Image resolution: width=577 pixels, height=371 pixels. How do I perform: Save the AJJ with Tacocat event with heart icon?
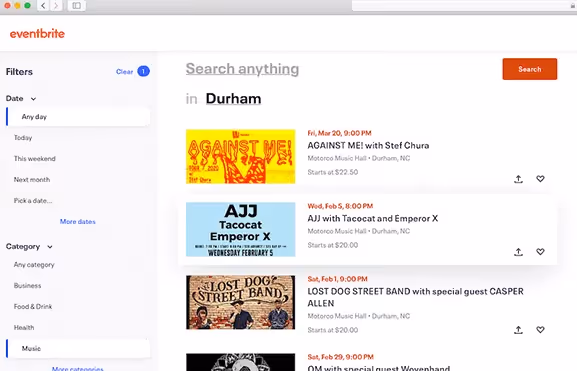pos(540,252)
